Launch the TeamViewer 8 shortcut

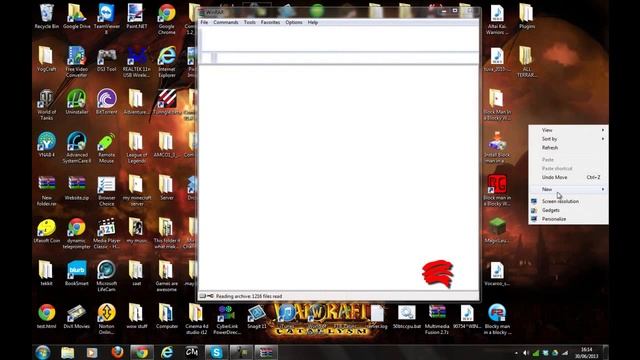(x=107, y=18)
